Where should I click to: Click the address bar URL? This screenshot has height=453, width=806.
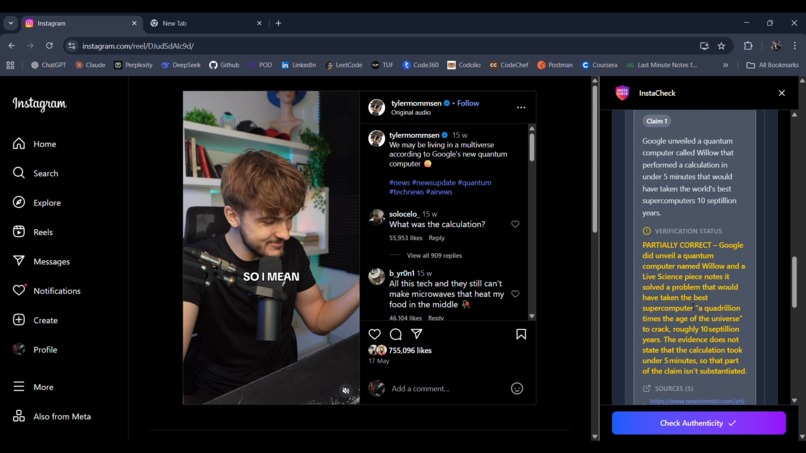coord(138,46)
